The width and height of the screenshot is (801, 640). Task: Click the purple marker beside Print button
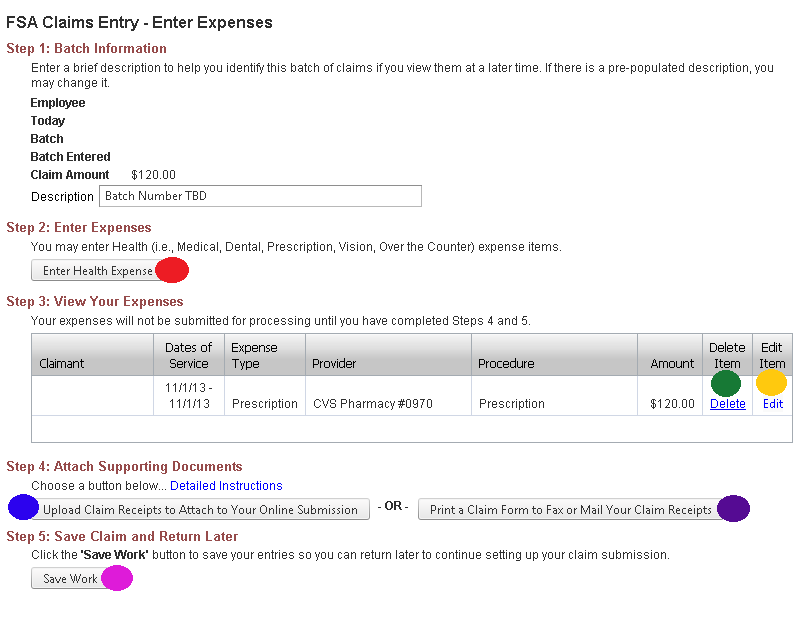click(733, 508)
